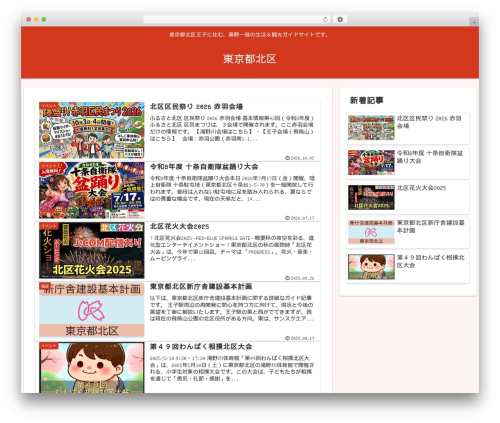Open sidebar link 東京都北区新庁舎建設基本計画
Viewport: 500px width, 423px height.
pos(430,226)
